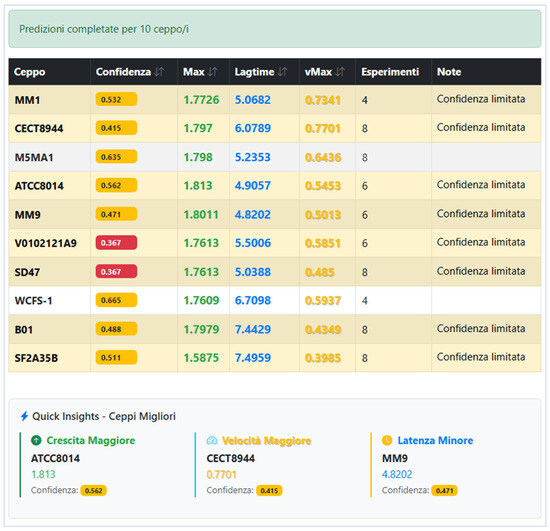Click the lightning bolt Quick Insights icon
This screenshot has height=531, width=550.
(24, 416)
